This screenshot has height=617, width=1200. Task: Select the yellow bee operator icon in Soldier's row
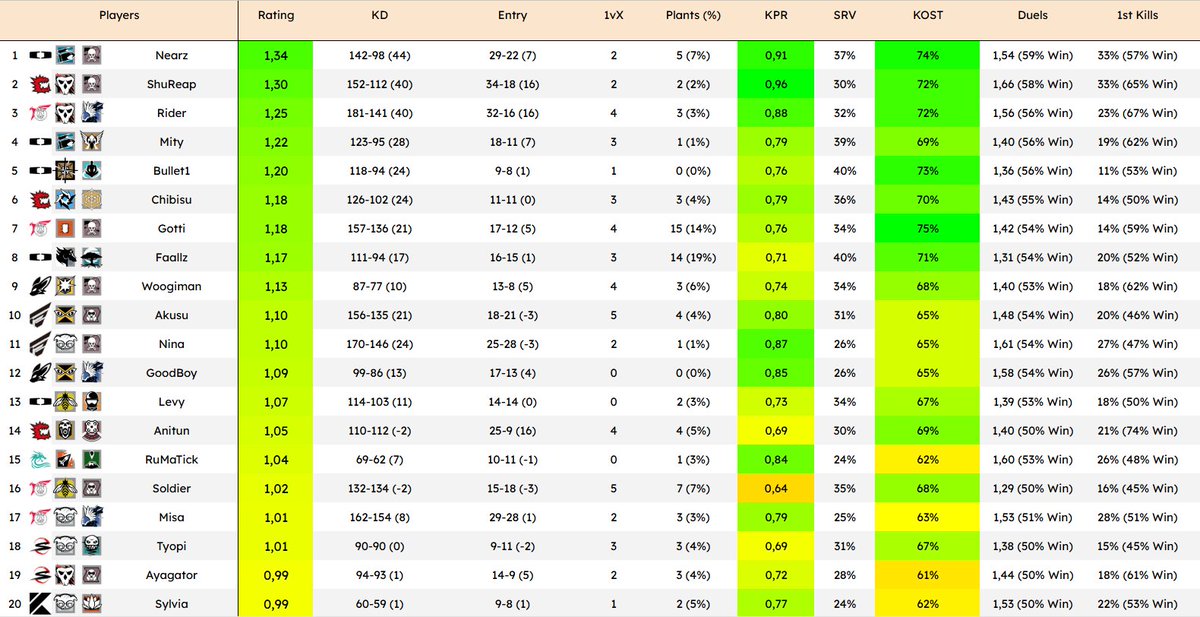click(x=66, y=489)
